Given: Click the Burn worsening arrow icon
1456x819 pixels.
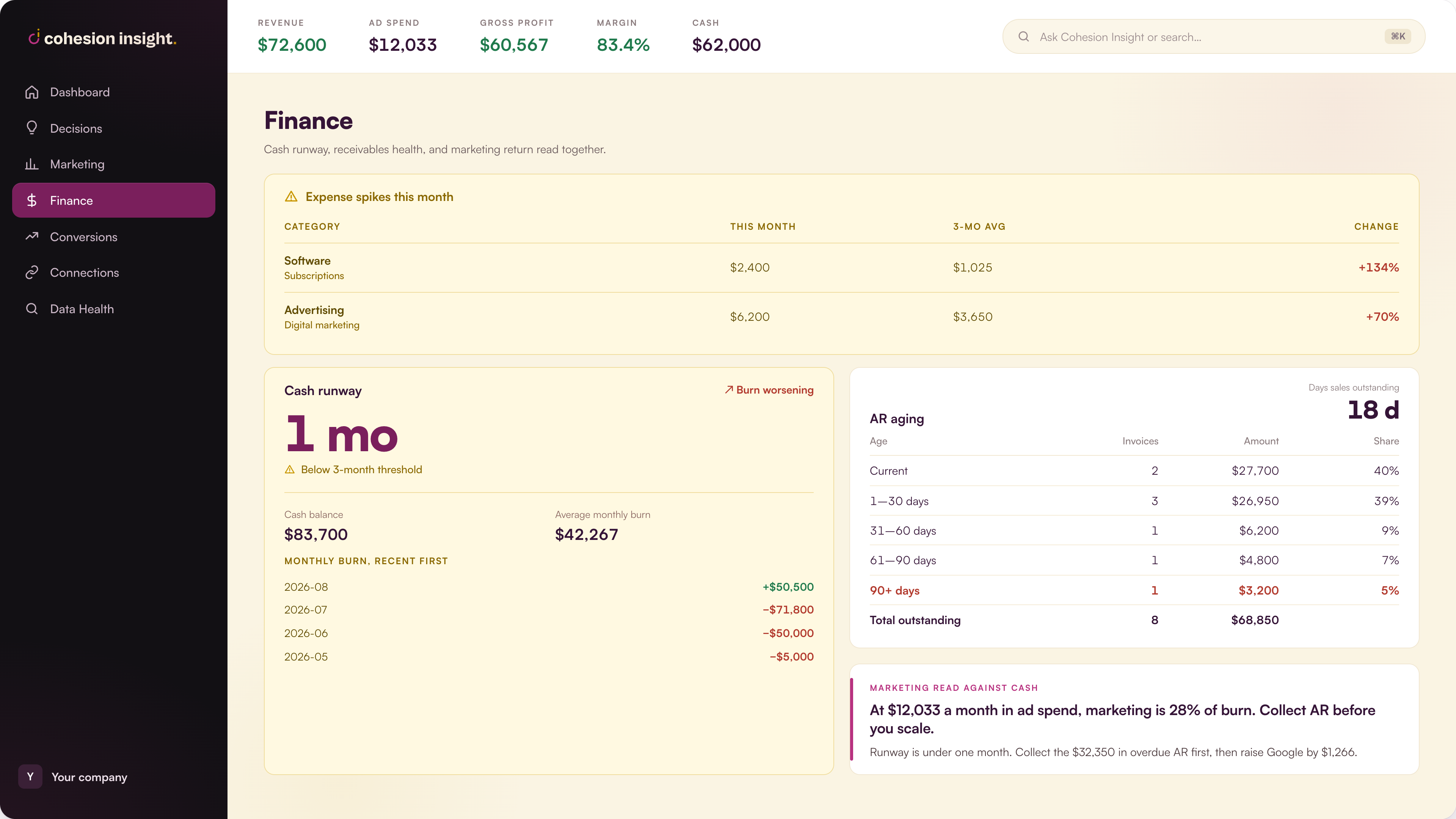Looking at the screenshot, I should click(x=729, y=389).
